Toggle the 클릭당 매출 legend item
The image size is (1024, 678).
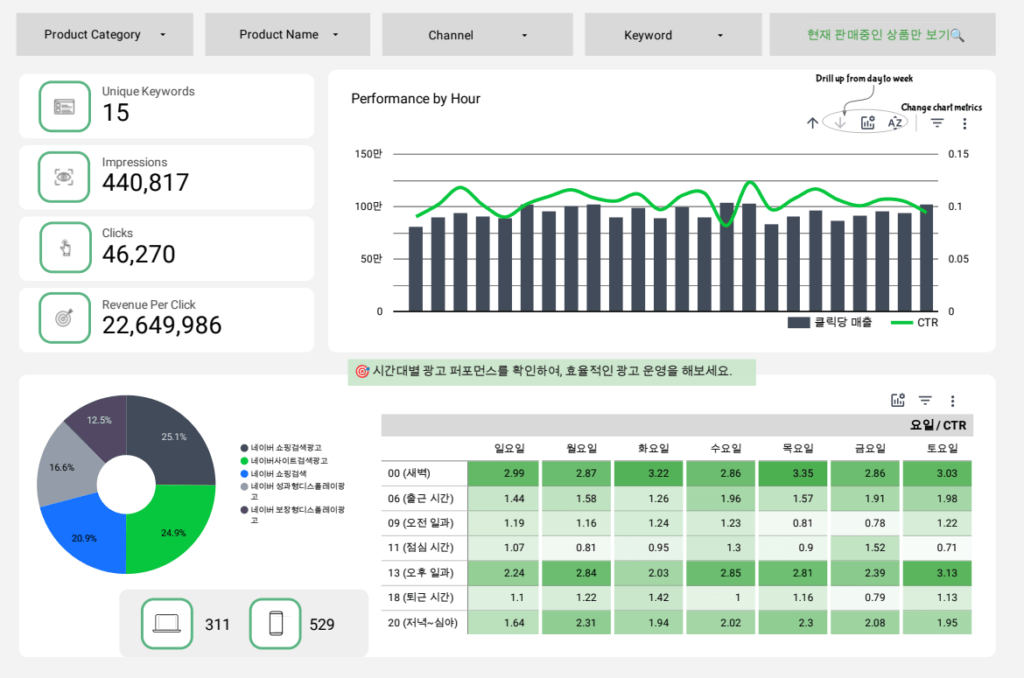click(x=830, y=322)
